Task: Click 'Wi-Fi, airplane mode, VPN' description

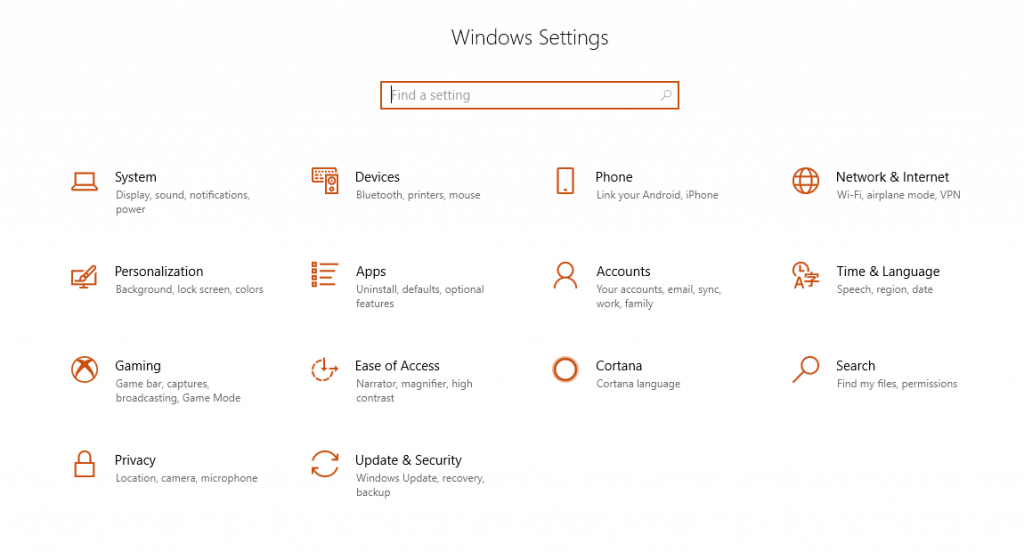Action: [898, 195]
